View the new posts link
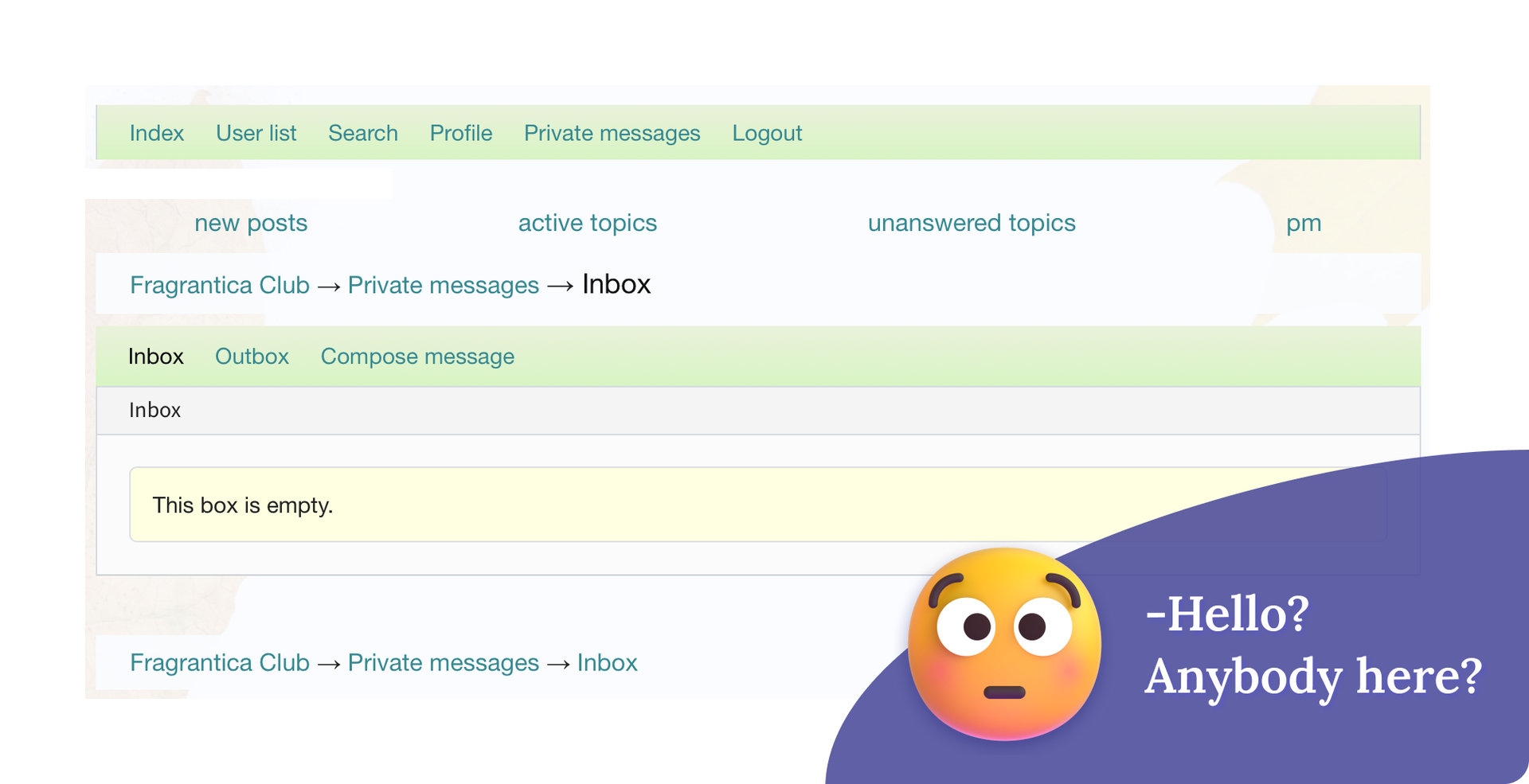 point(251,223)
